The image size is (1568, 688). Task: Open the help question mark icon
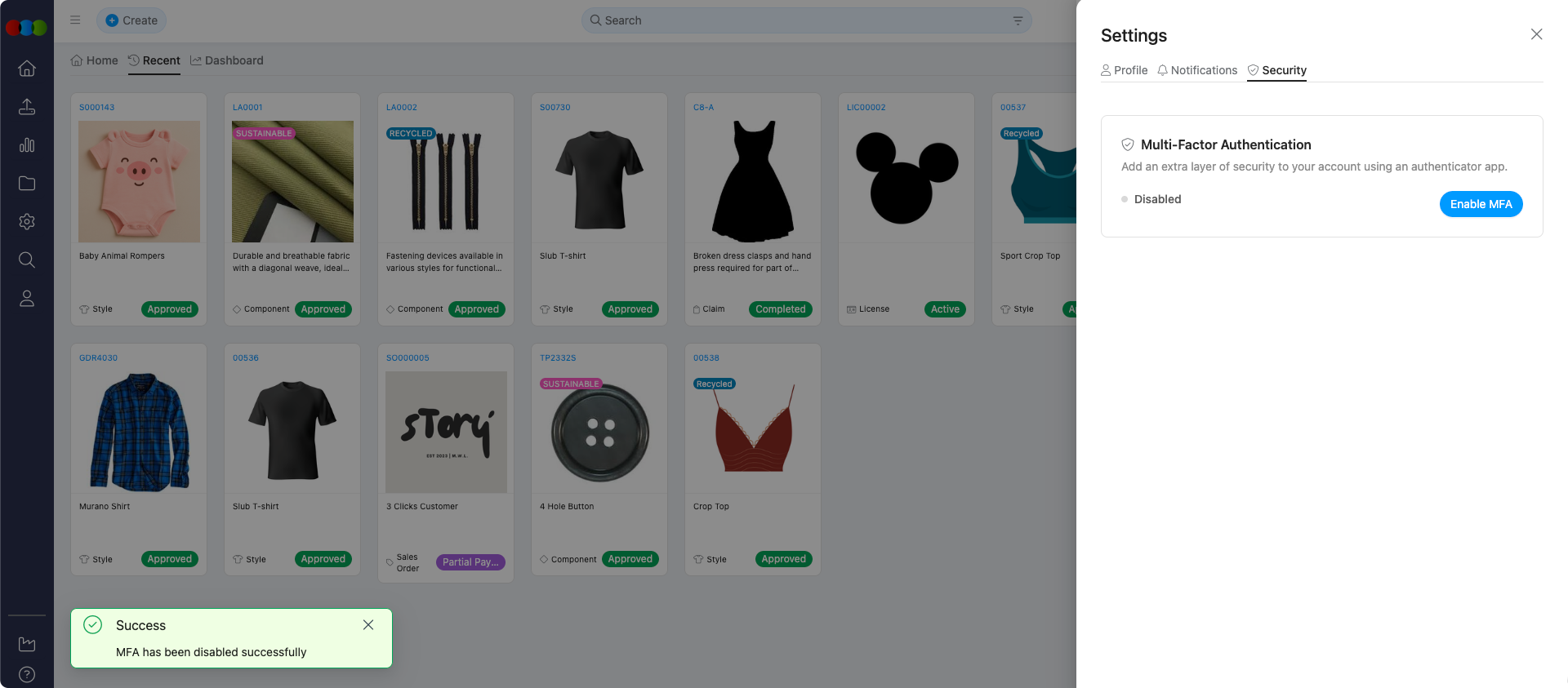click(27, 675)
